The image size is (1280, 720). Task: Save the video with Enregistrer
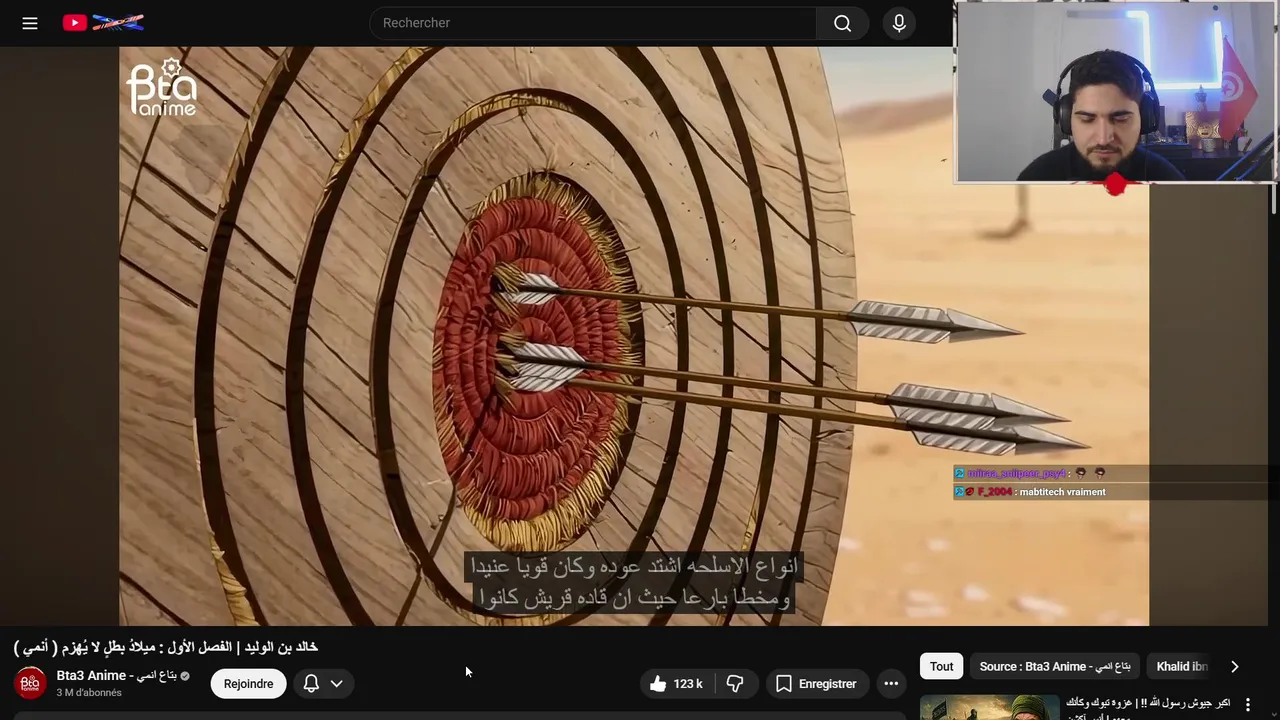point(816,684)
